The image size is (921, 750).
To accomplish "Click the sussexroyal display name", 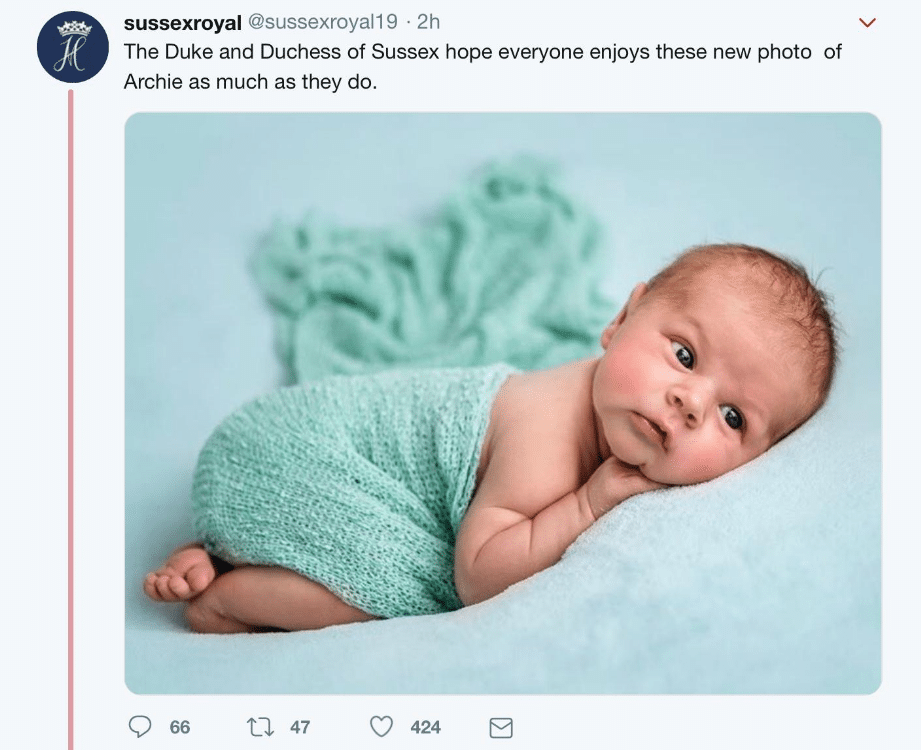I will coord(182,22).
